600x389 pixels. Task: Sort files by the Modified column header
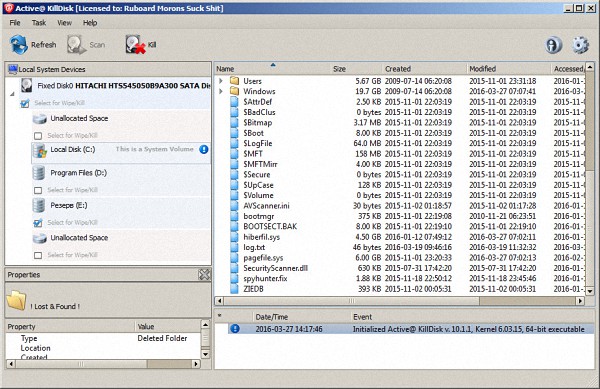(509, 69)
